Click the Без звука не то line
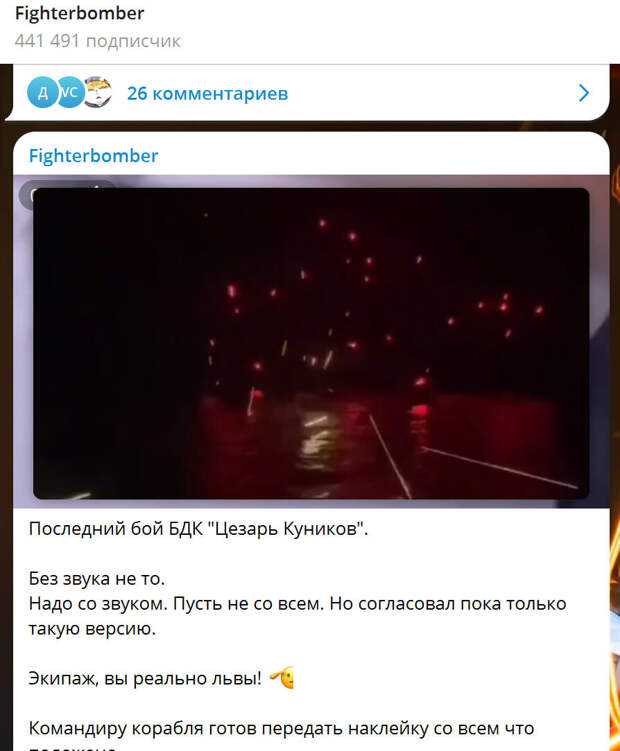 [97, 579]
